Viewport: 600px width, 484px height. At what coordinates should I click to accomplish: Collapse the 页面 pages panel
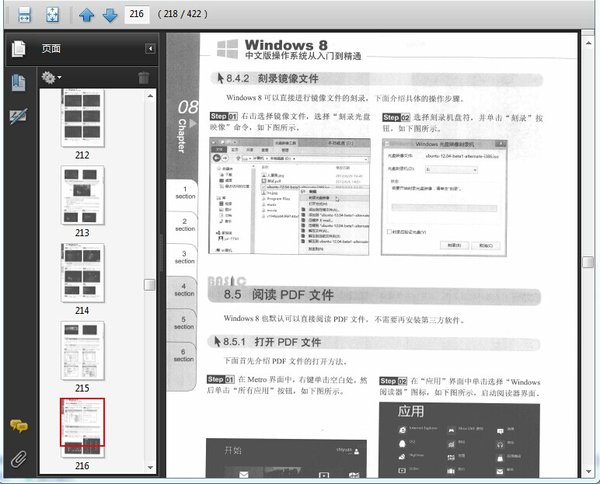tap(150, 49)
